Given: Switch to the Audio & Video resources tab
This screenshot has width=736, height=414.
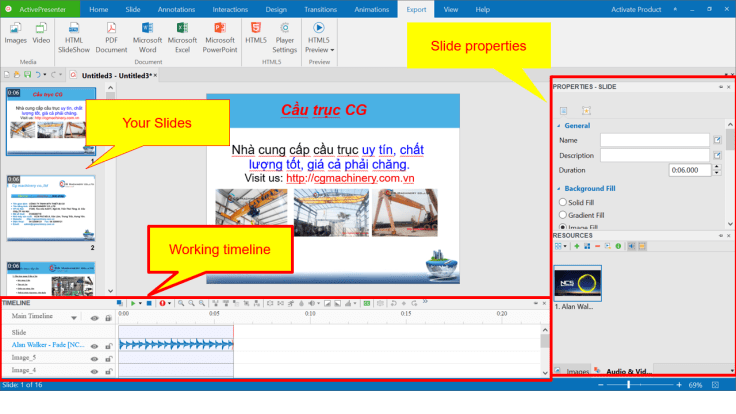Looking at the screenshot, I should [x=624, y=371].
